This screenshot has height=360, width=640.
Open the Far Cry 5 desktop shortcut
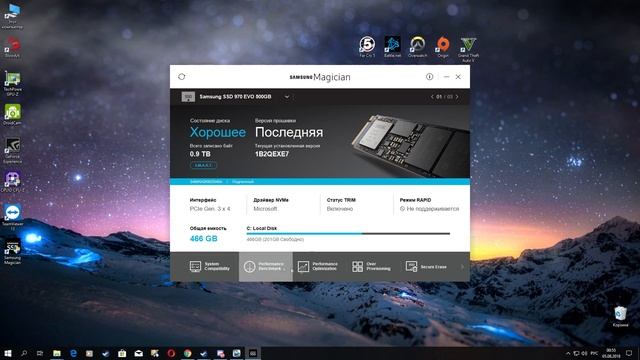point(367,47)
